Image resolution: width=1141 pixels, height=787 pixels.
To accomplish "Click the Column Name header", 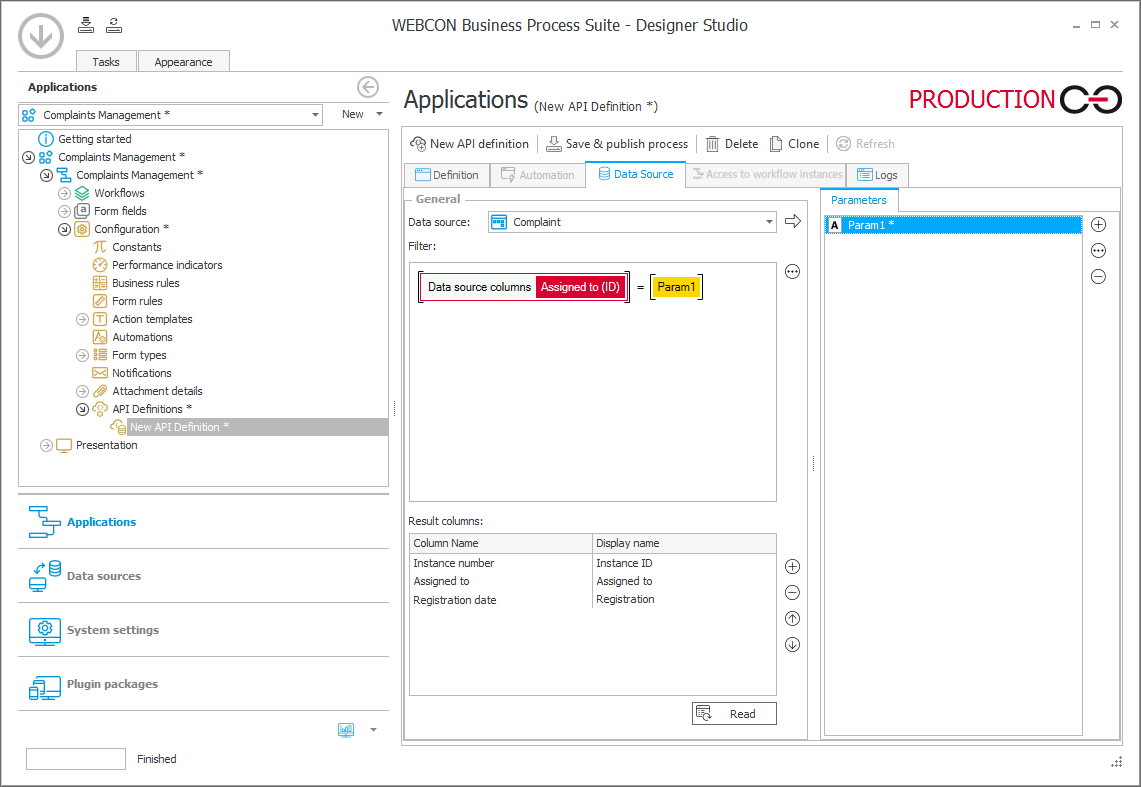I will click(x=501, y=543).
